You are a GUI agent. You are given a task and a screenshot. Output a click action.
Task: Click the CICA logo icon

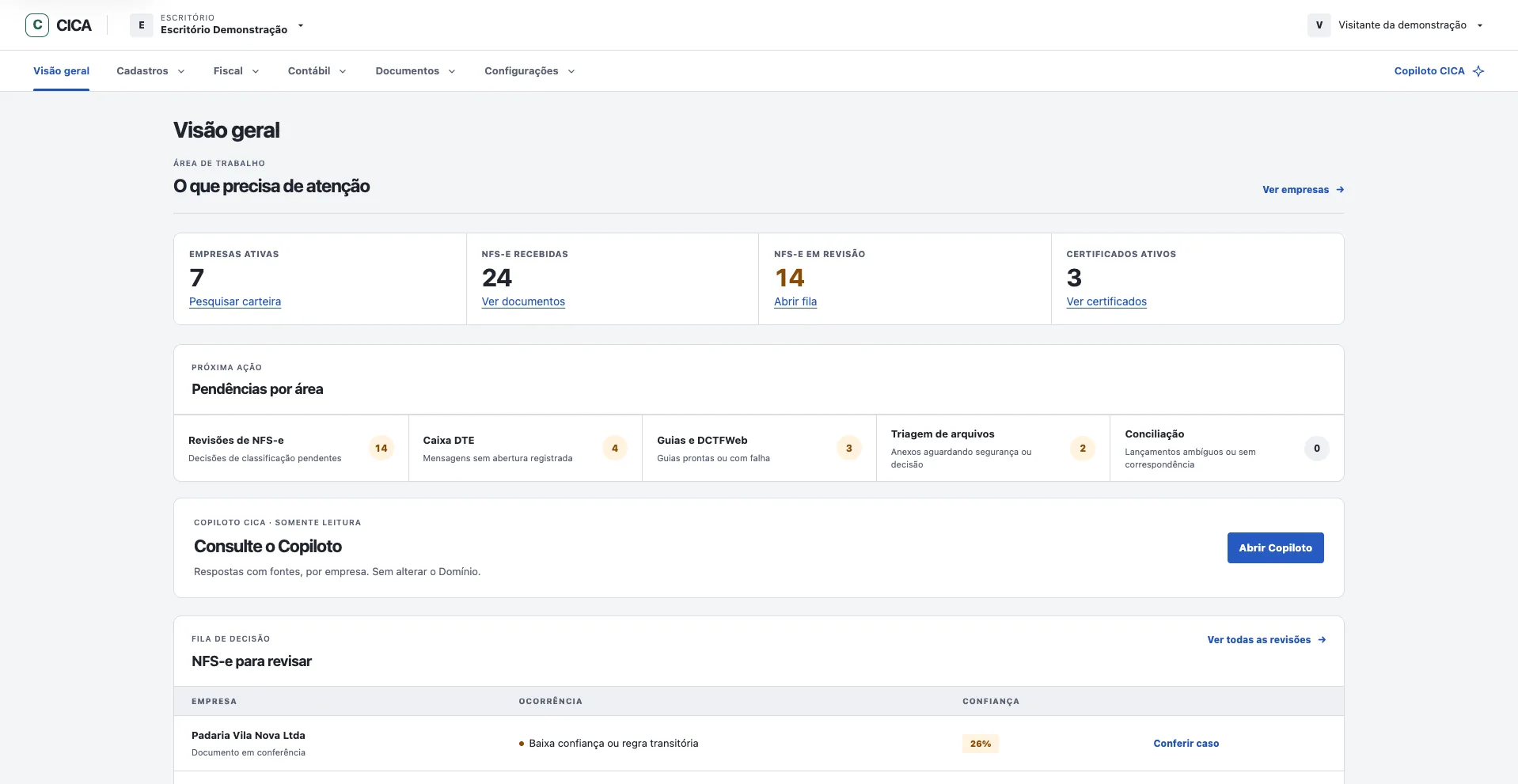(x=37, y=25)
